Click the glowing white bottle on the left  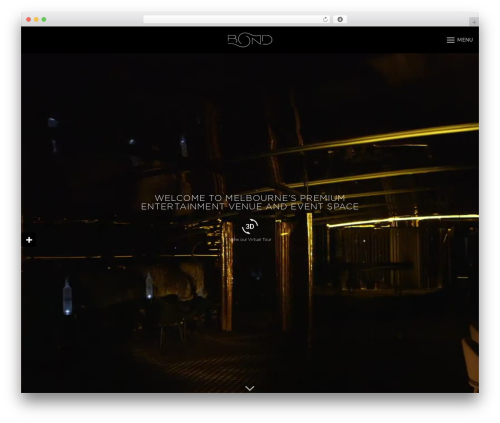67,297
